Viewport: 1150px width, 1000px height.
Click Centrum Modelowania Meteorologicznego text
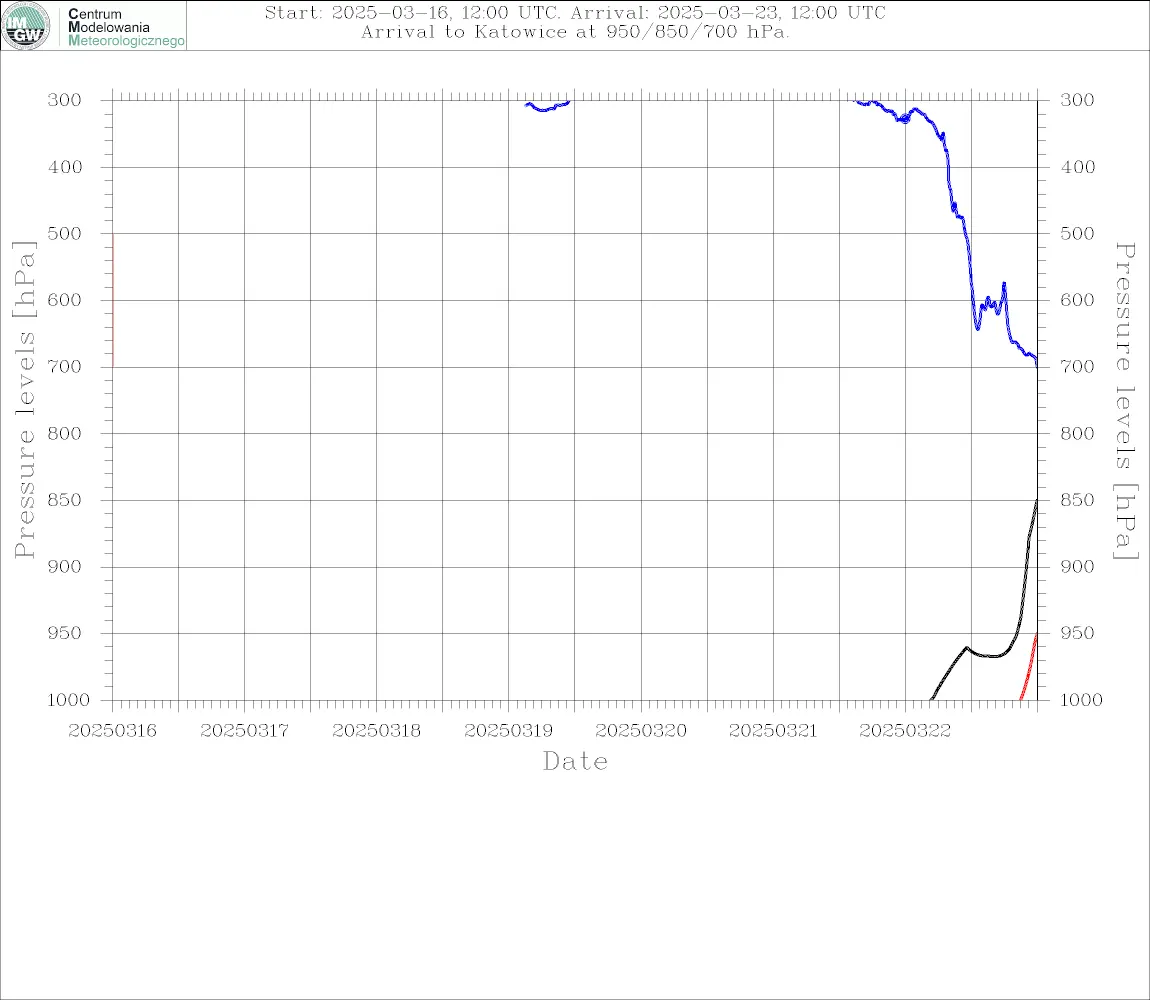click(x=126, y=27)
